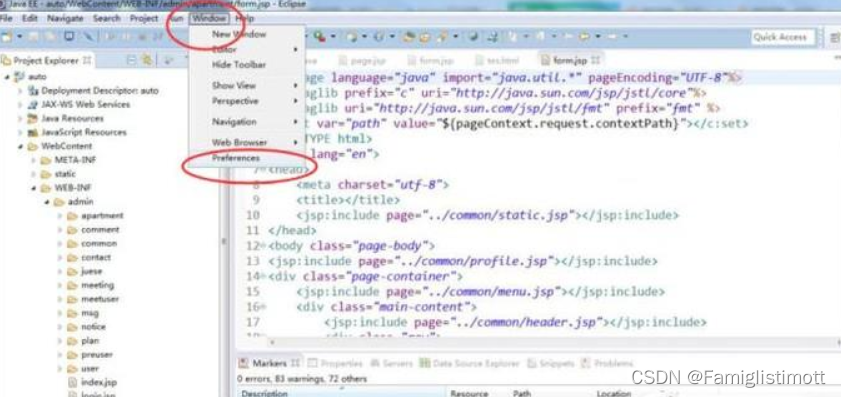Select the preuser folder
The height and width of the screenshot is (397, 841).
click(97, 355)
